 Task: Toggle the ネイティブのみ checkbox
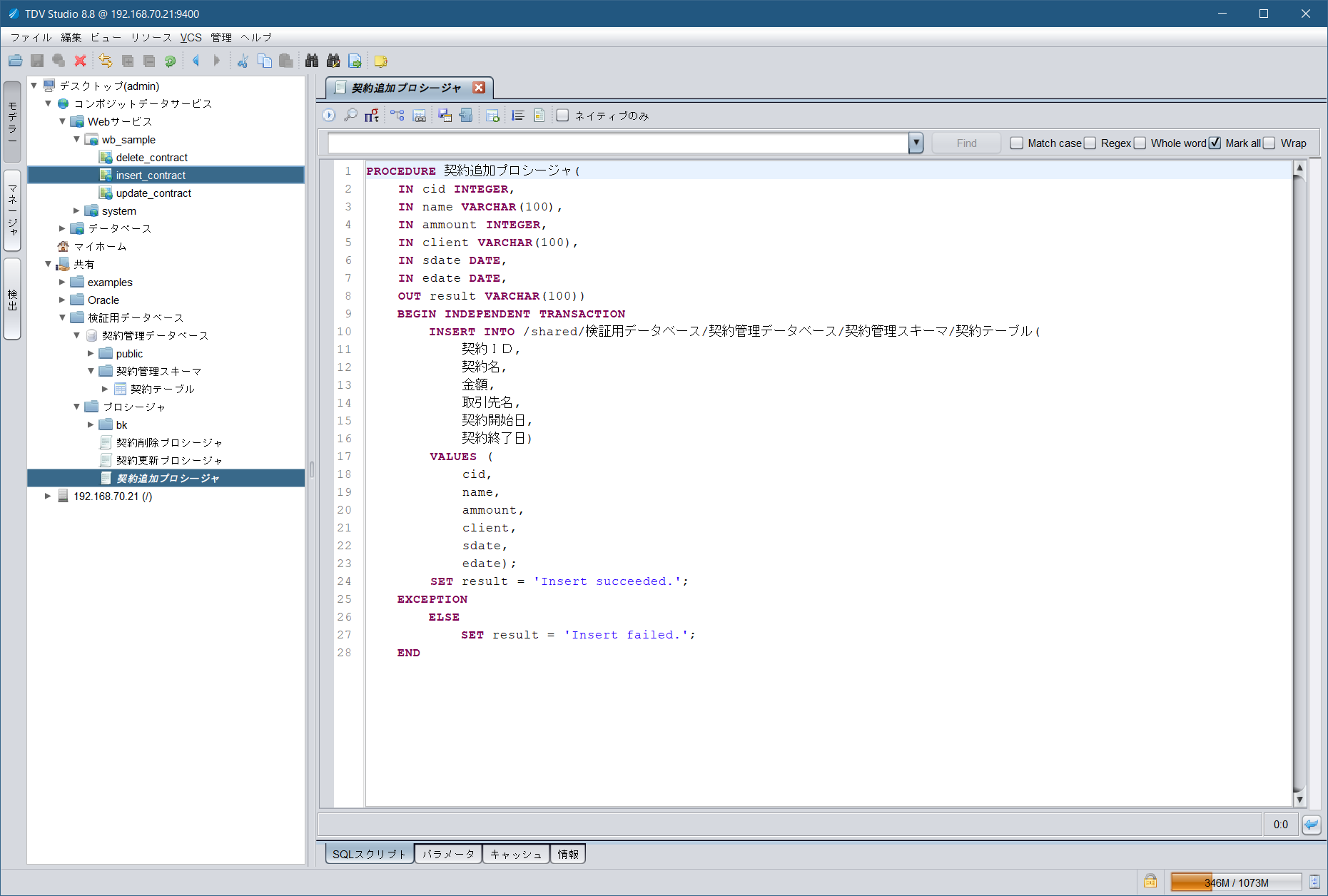click(x=563, y=116)
